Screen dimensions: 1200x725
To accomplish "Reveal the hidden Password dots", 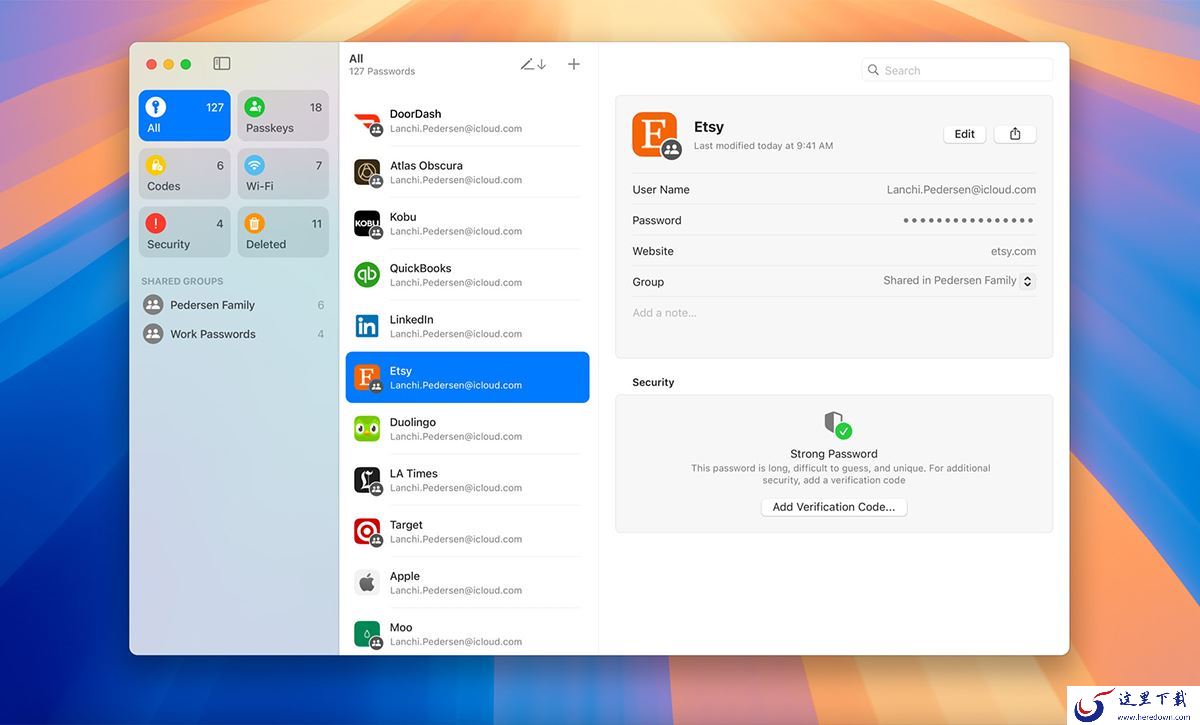I will tap(968, 220).
